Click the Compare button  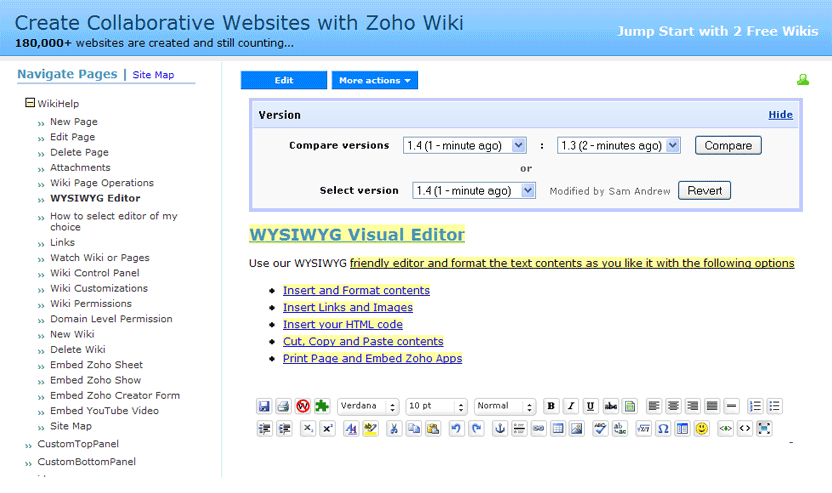[728, 145]
